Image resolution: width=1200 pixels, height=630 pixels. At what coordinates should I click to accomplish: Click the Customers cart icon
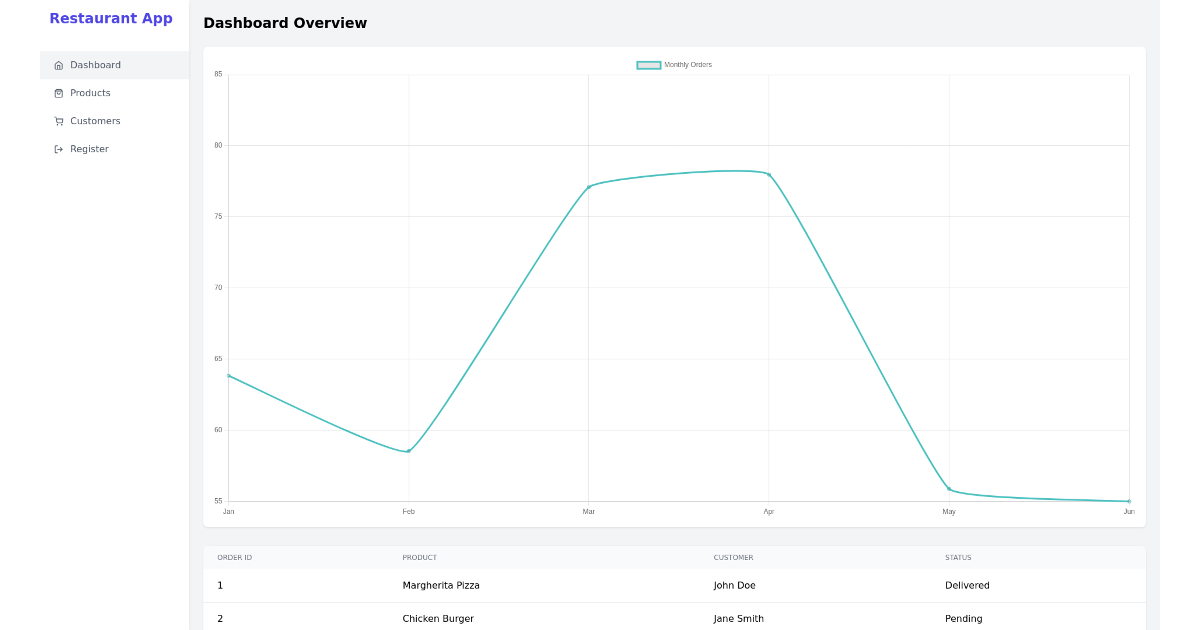point(58,121)
